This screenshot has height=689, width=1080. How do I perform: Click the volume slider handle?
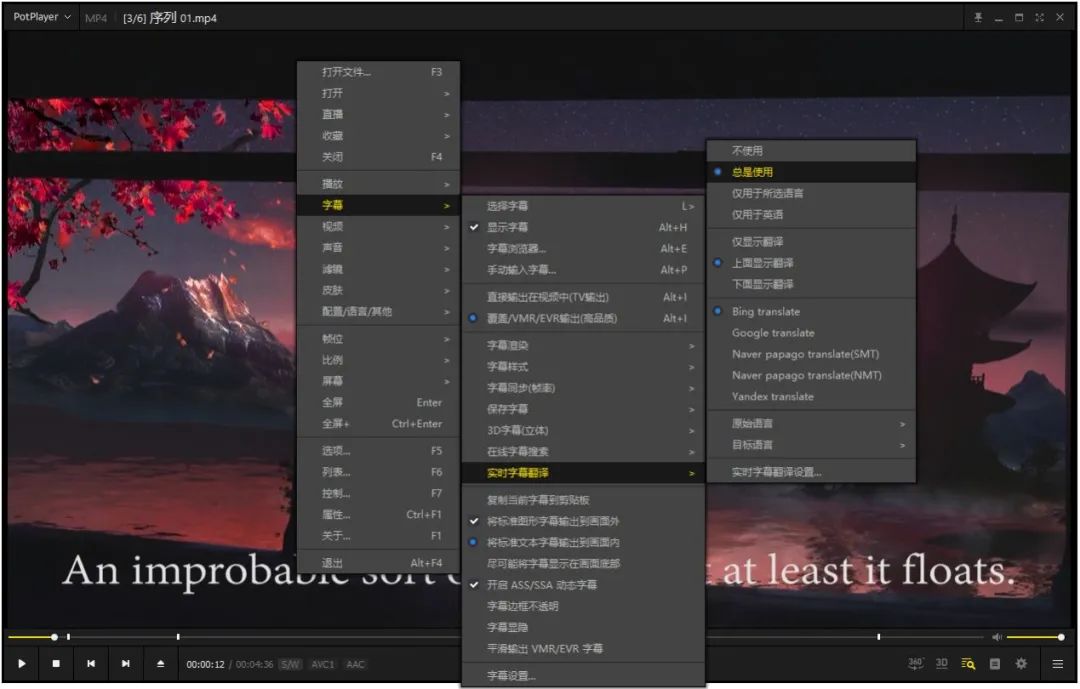[x=1061, y=637]
